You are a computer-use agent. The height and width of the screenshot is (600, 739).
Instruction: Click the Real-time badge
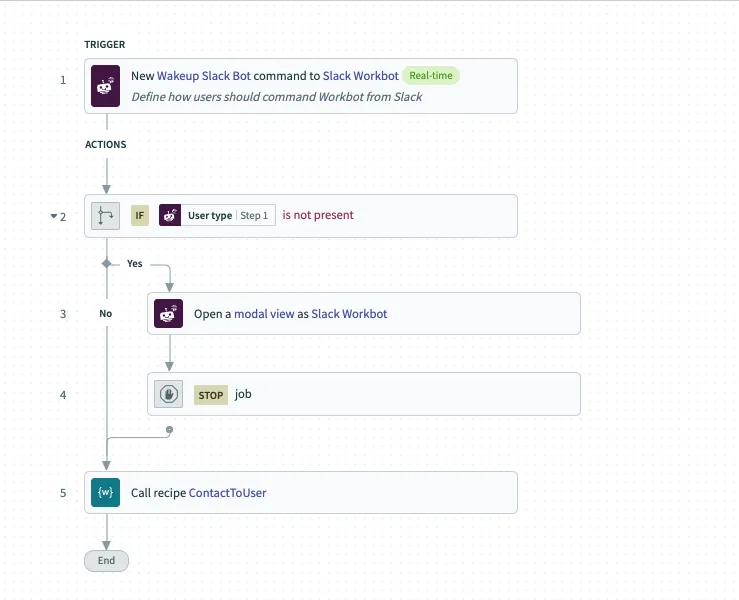[x=431, y=75]
